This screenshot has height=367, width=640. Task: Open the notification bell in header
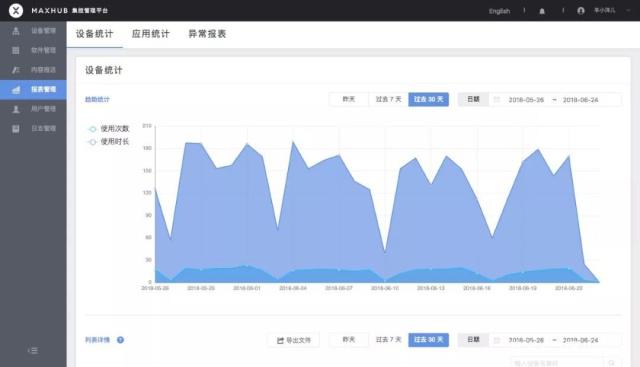pos(542,11)
